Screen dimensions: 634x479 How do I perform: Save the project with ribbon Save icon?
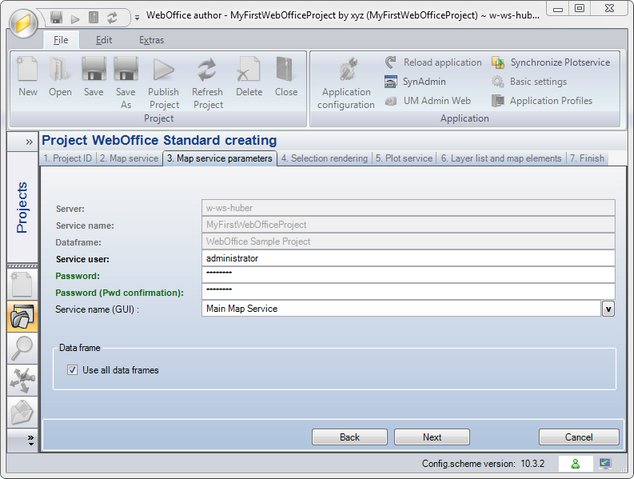(93, 77)
